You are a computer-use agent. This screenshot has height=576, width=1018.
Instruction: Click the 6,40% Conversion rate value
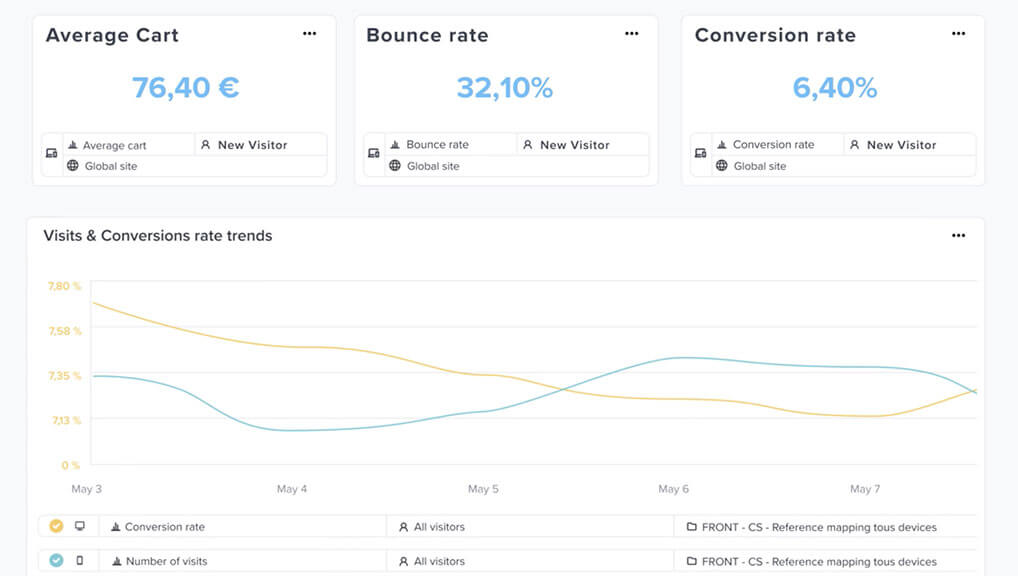pos(836,87)
